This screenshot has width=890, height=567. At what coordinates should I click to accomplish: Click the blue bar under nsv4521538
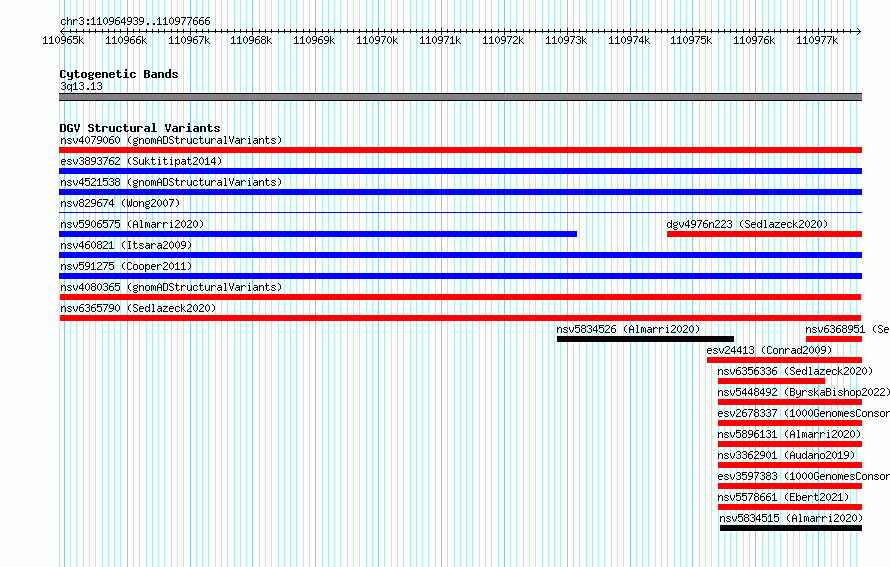tap(460, 192)
